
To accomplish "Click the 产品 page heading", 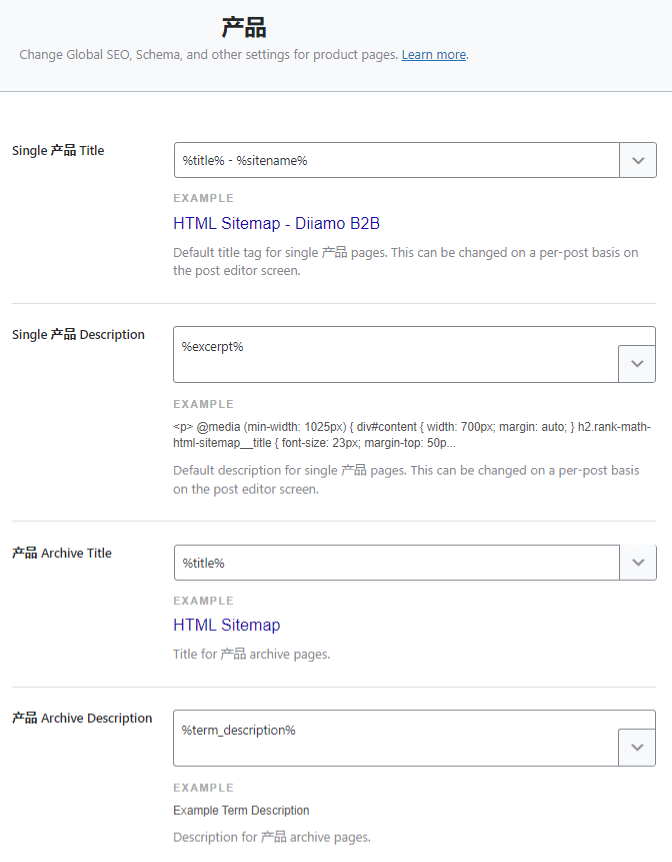I will click(244, 27).
